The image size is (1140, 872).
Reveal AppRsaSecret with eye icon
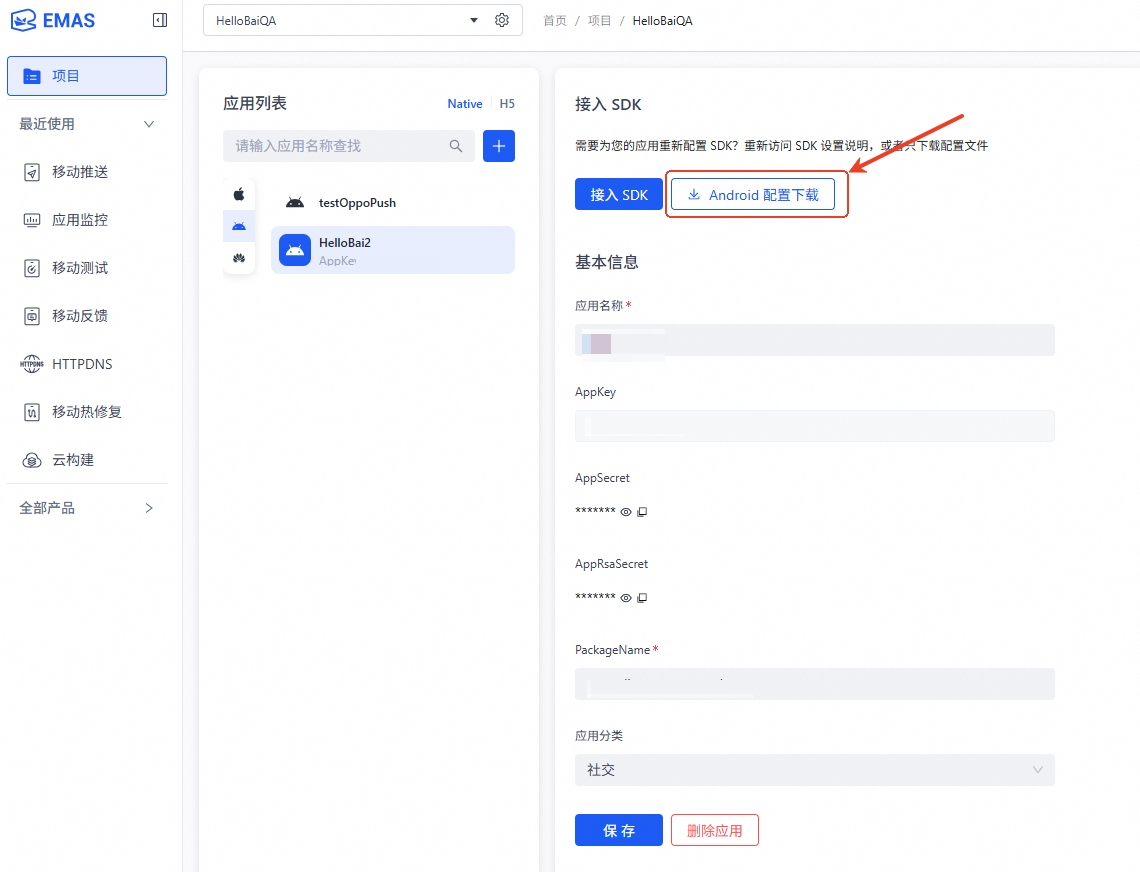click(626, 598)
